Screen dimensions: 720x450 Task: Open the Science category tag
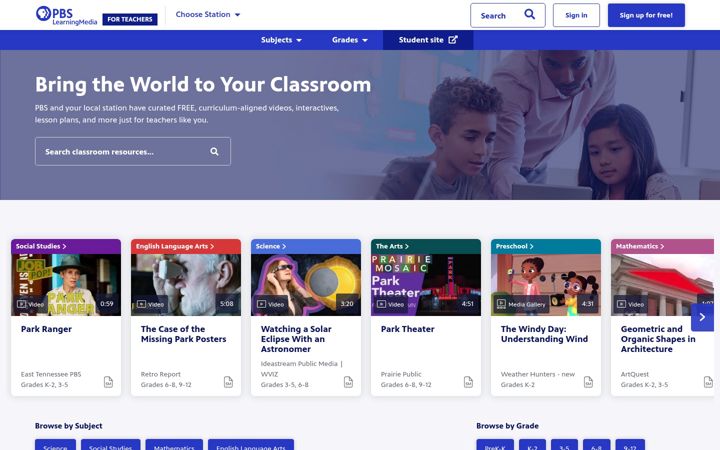(271, 246)
